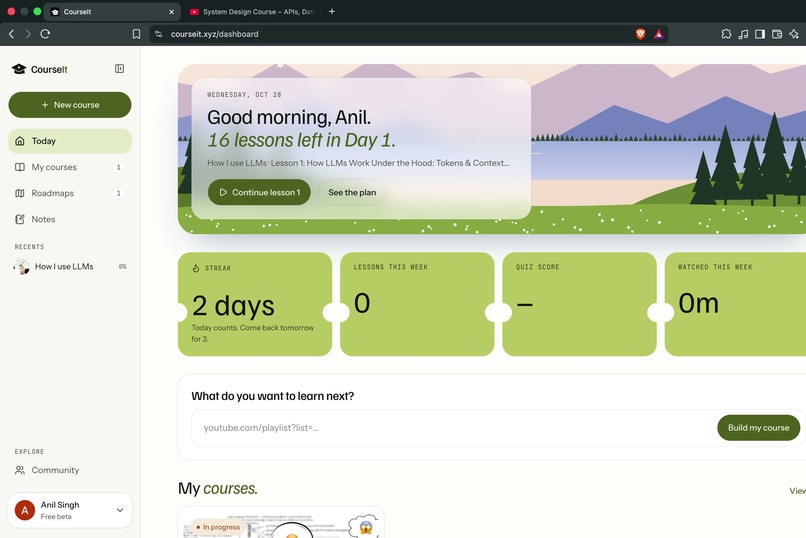The height and width of the screenshot is (538, 806).
Task: Click the In progress badge on the course card
Action: [x=218, y=527]
